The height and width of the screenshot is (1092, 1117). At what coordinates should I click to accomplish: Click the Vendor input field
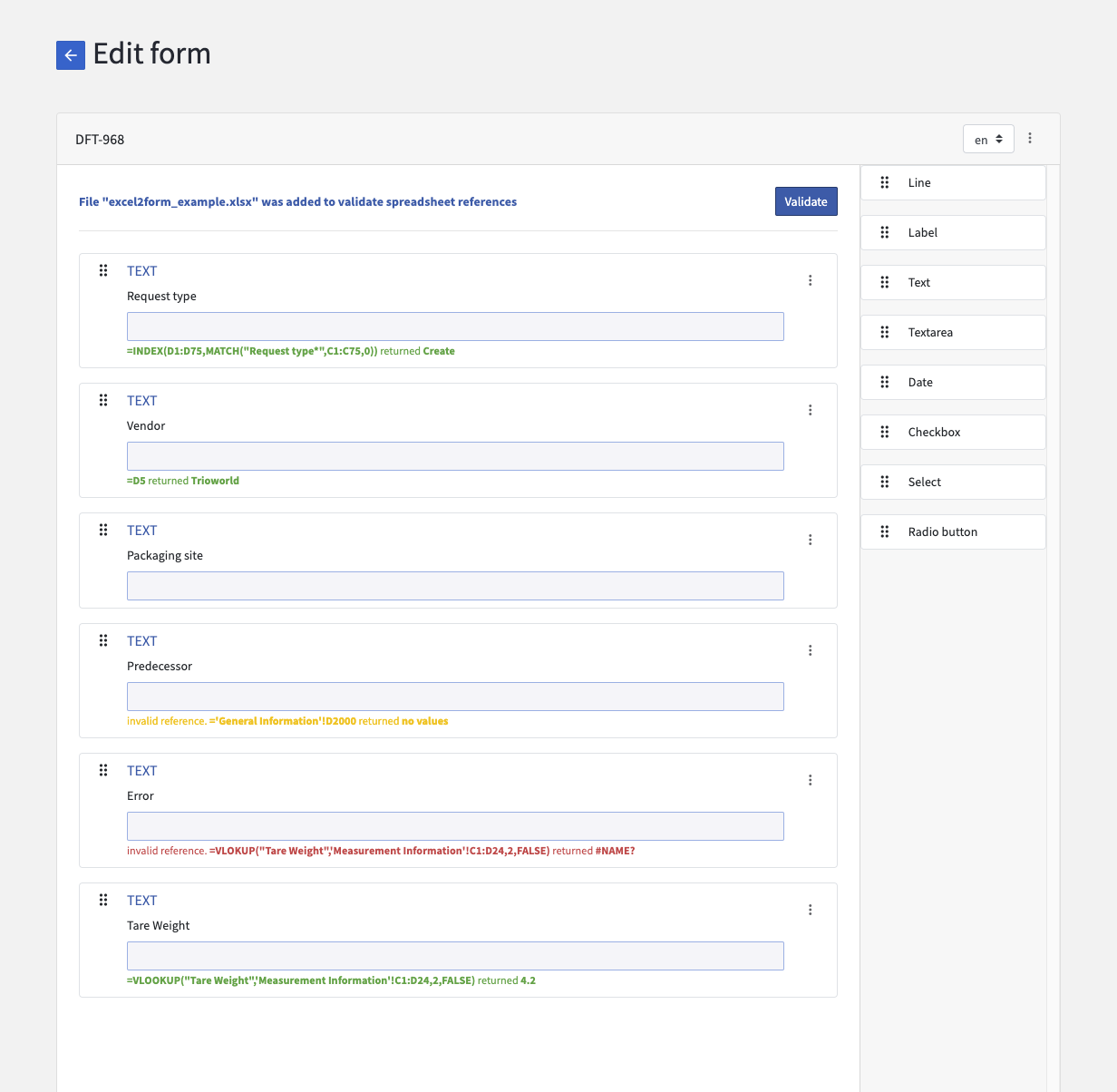pyautogui.click(x=455, y=455)
